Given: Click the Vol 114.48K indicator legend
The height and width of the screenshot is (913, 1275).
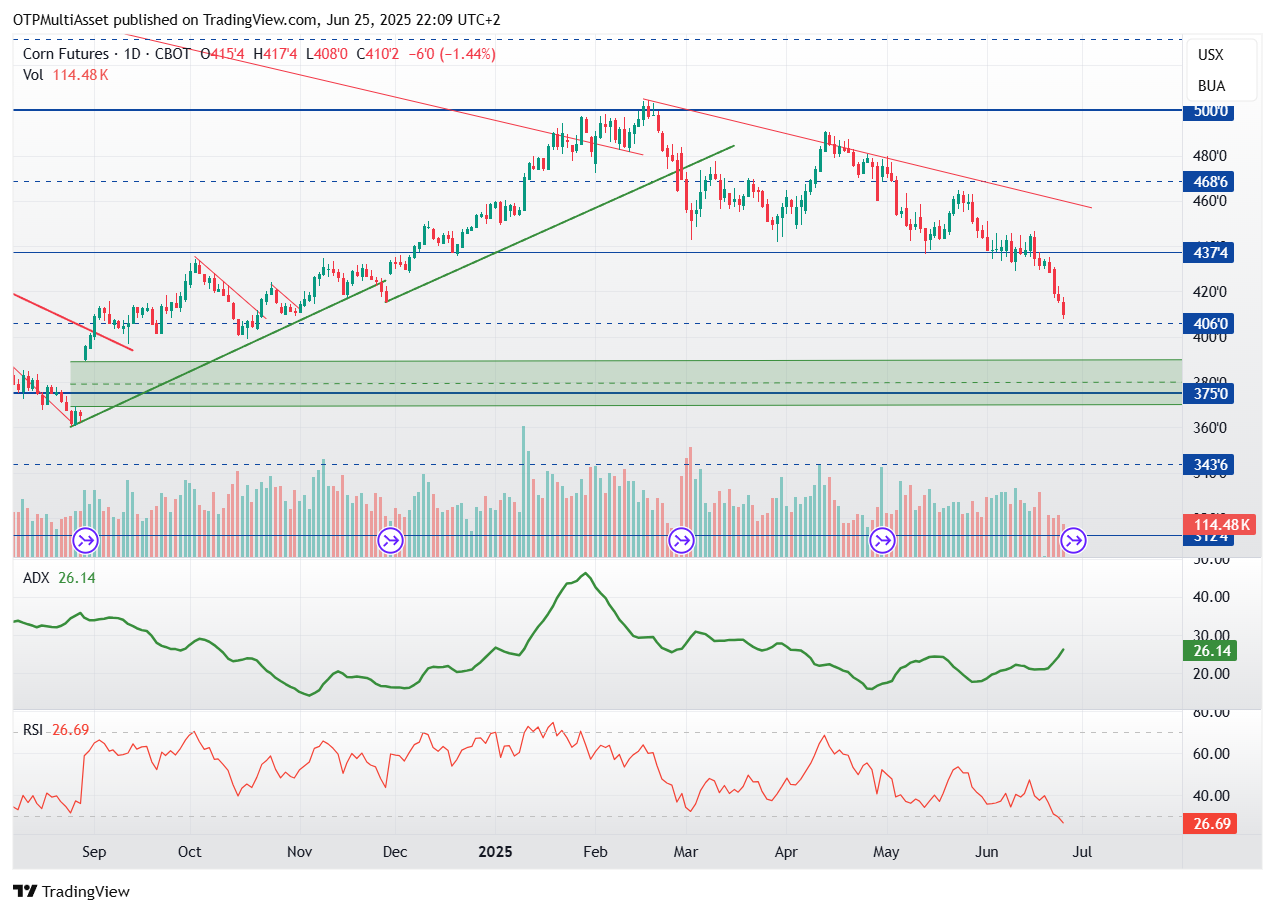Looking at the screenshot, I should point(65,74).
